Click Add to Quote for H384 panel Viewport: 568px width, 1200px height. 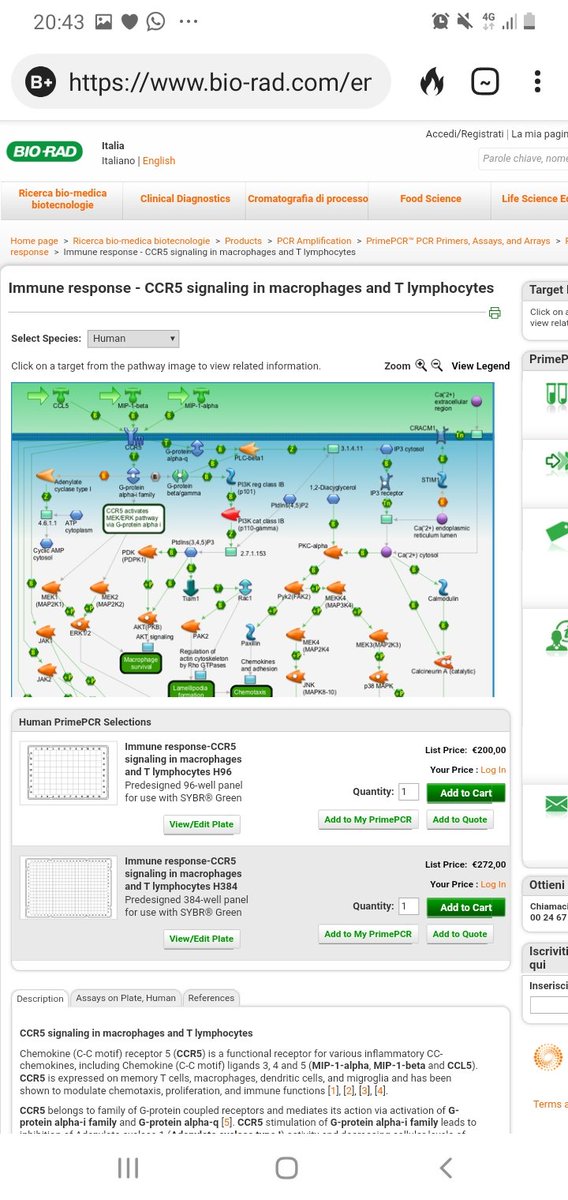coord(460,934)
